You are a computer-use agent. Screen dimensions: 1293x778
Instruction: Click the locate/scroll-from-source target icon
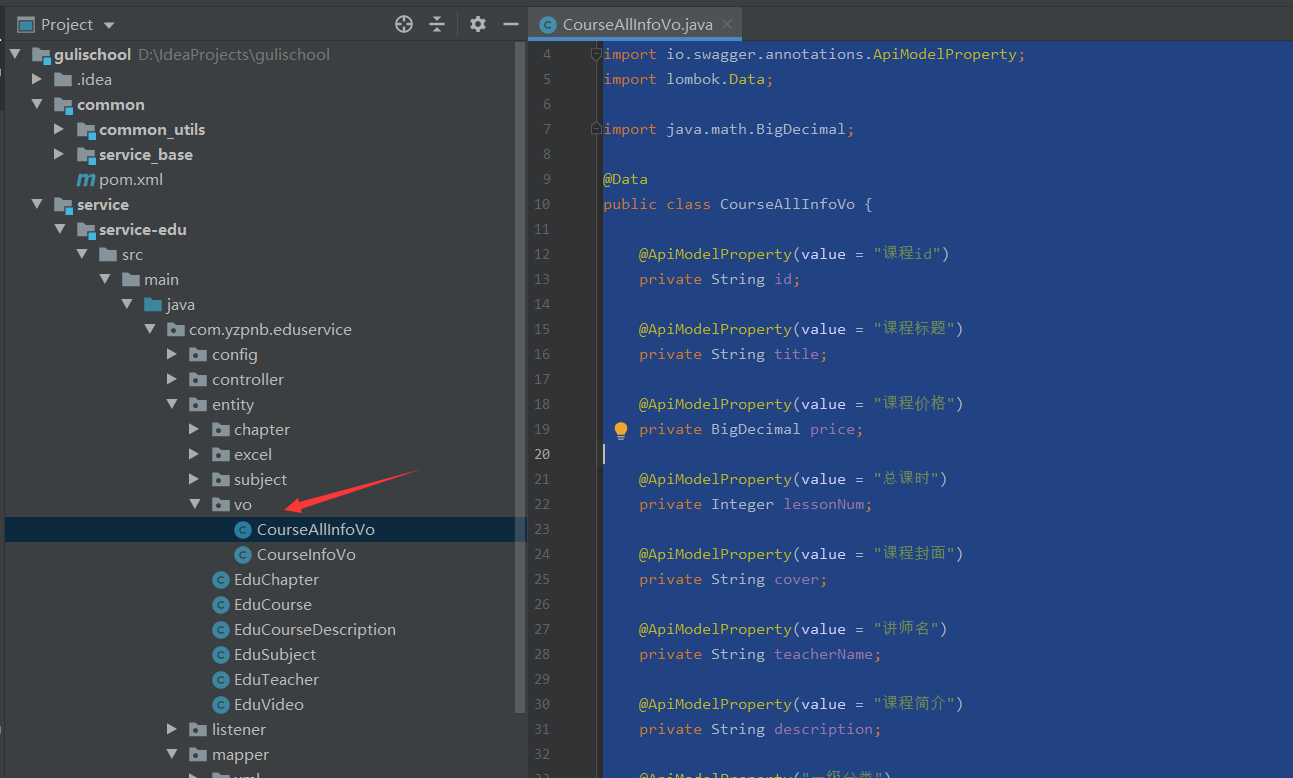(404, 24)
